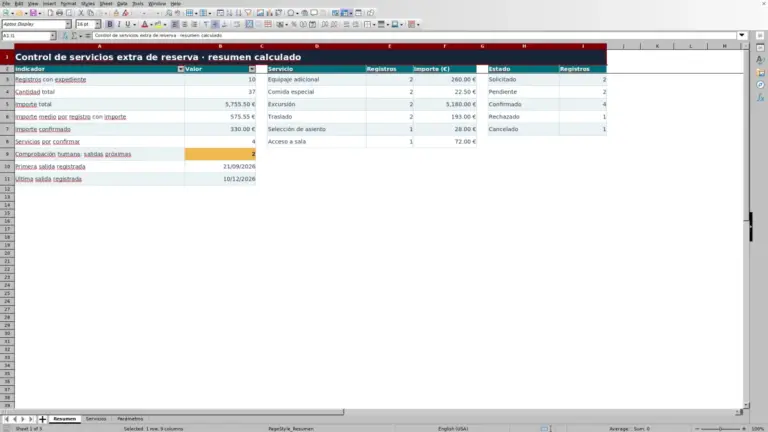Click the Print icon in toolbar

[x=59, y=13]
